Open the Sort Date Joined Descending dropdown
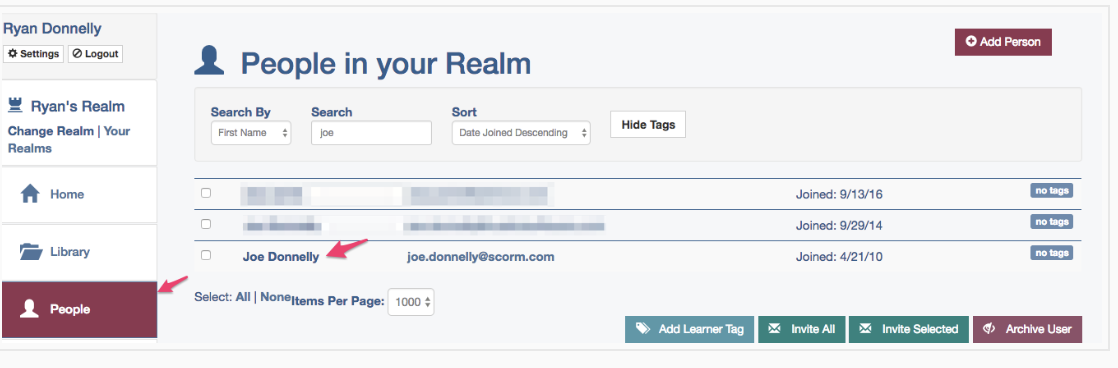Viewport: 1118px width, 368px height. [x=521, y=133]
